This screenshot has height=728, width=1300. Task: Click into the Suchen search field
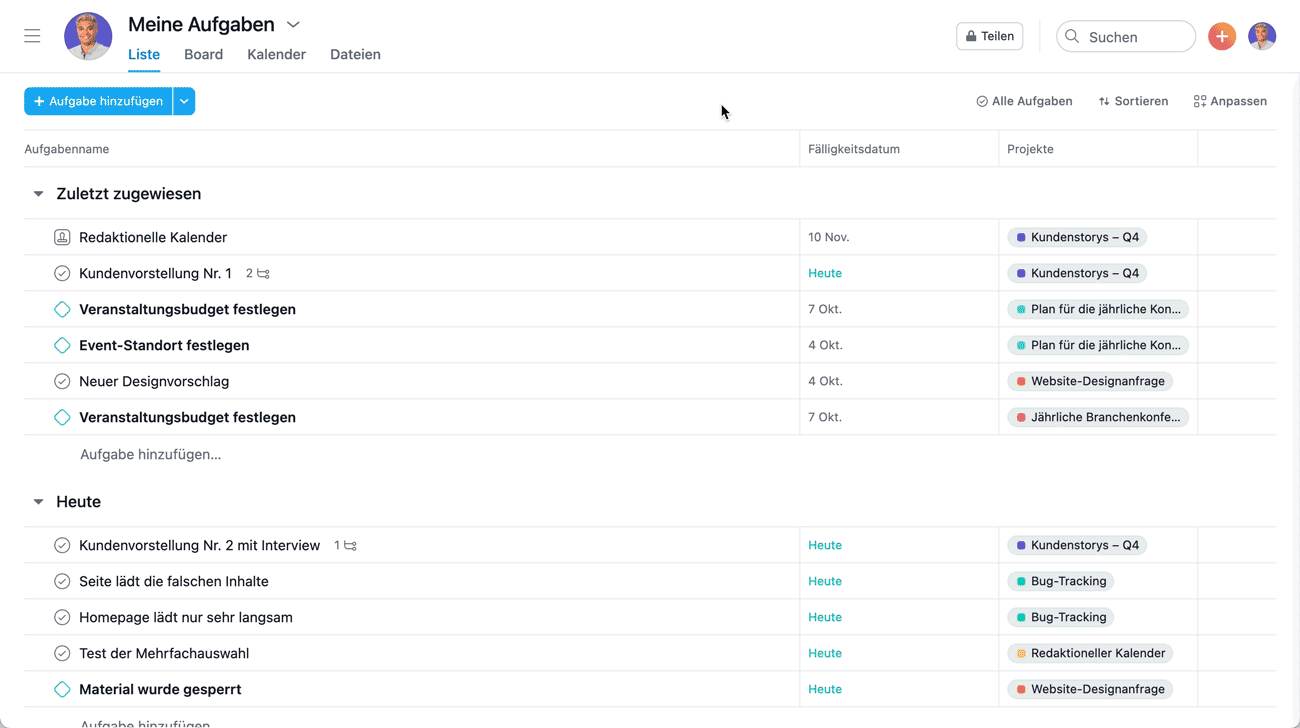[1126, 36]
